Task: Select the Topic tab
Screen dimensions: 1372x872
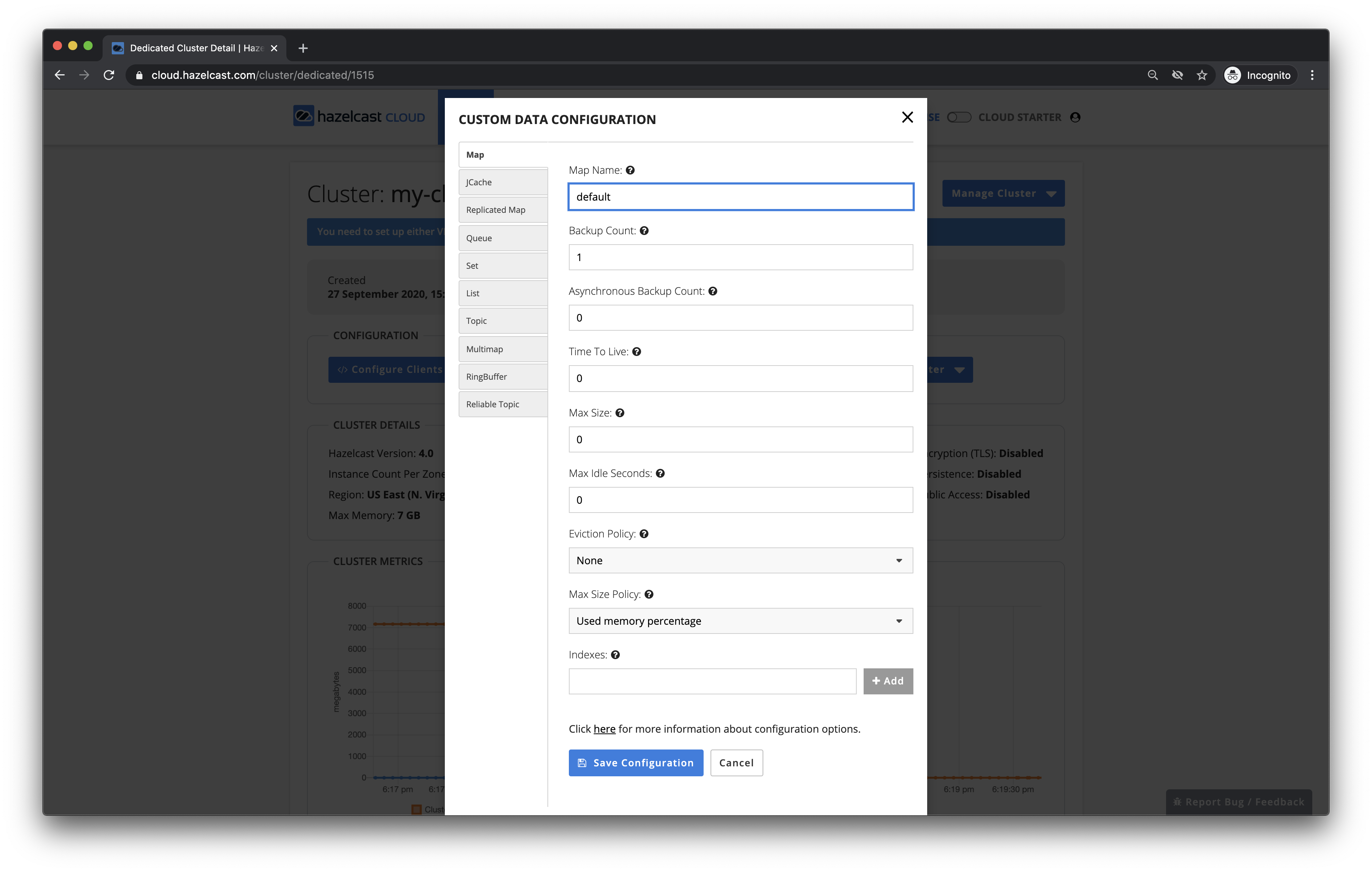Action: (503, 321)
